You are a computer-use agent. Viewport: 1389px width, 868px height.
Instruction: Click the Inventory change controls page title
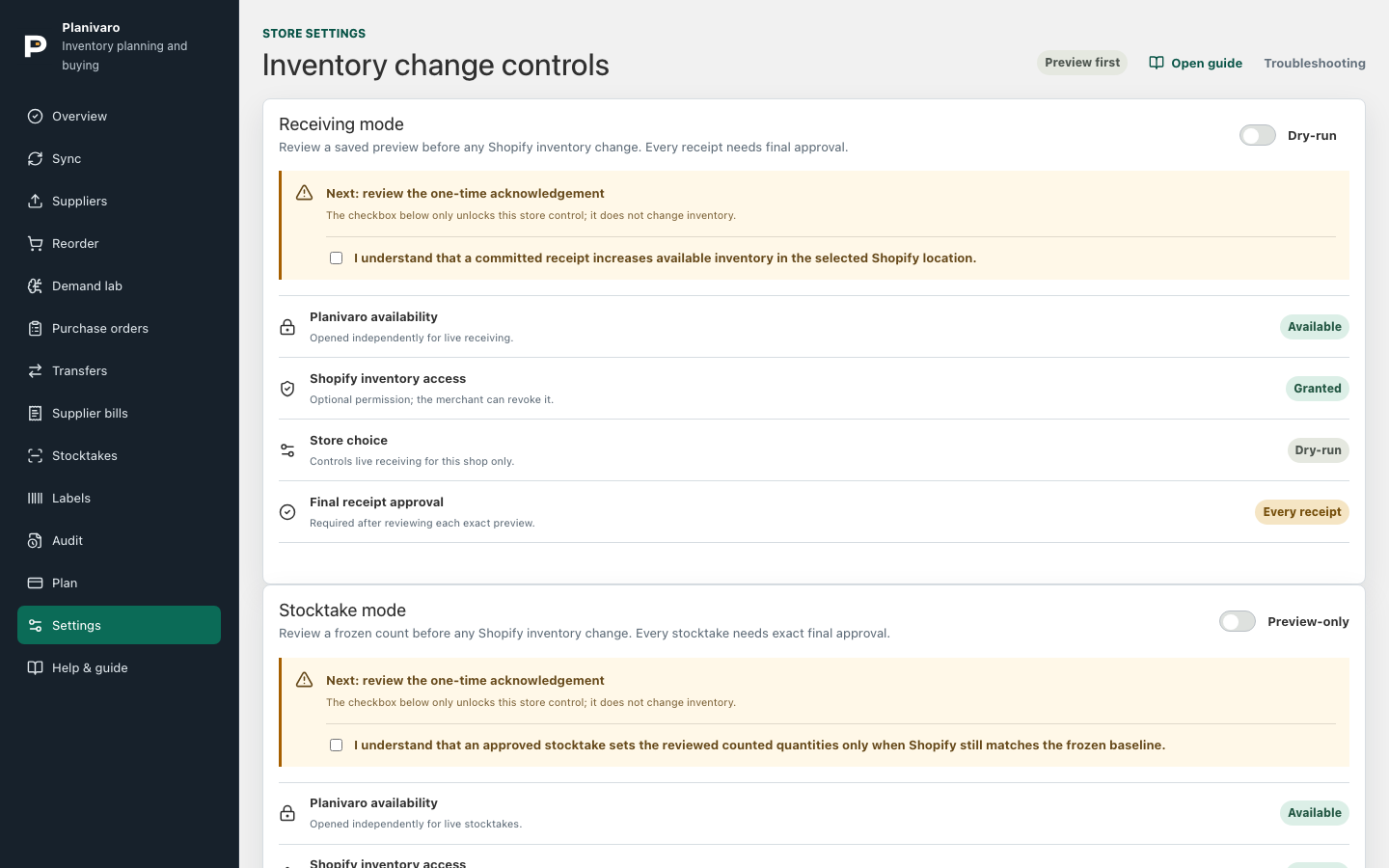[436, 66]
